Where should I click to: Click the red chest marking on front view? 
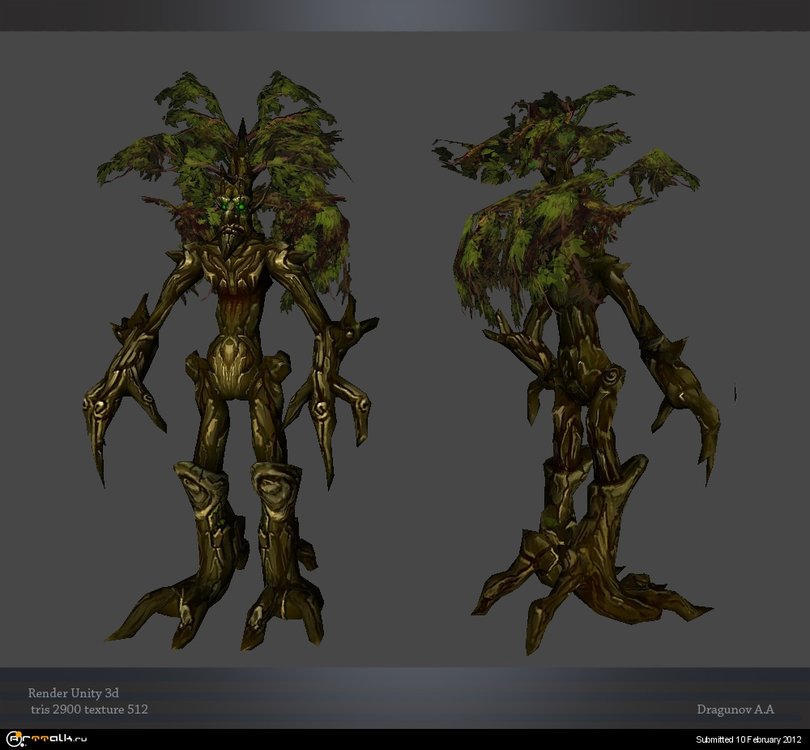233,290
